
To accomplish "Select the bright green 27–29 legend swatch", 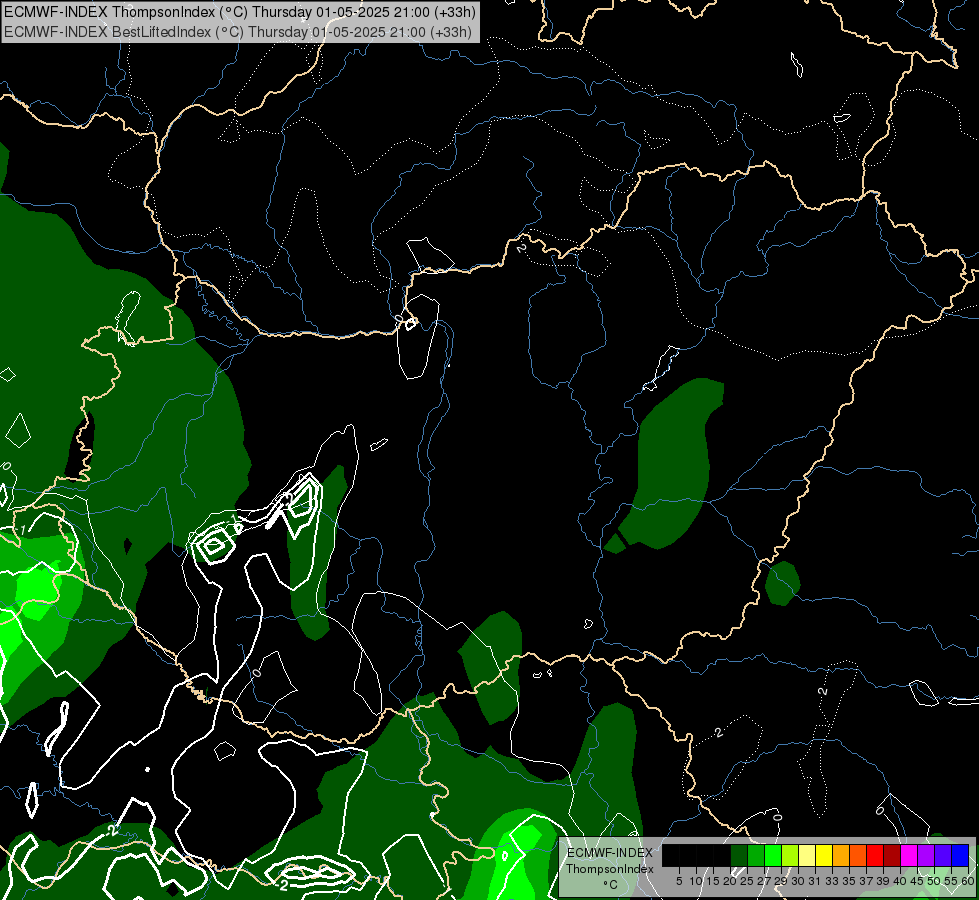I will 773,856.
